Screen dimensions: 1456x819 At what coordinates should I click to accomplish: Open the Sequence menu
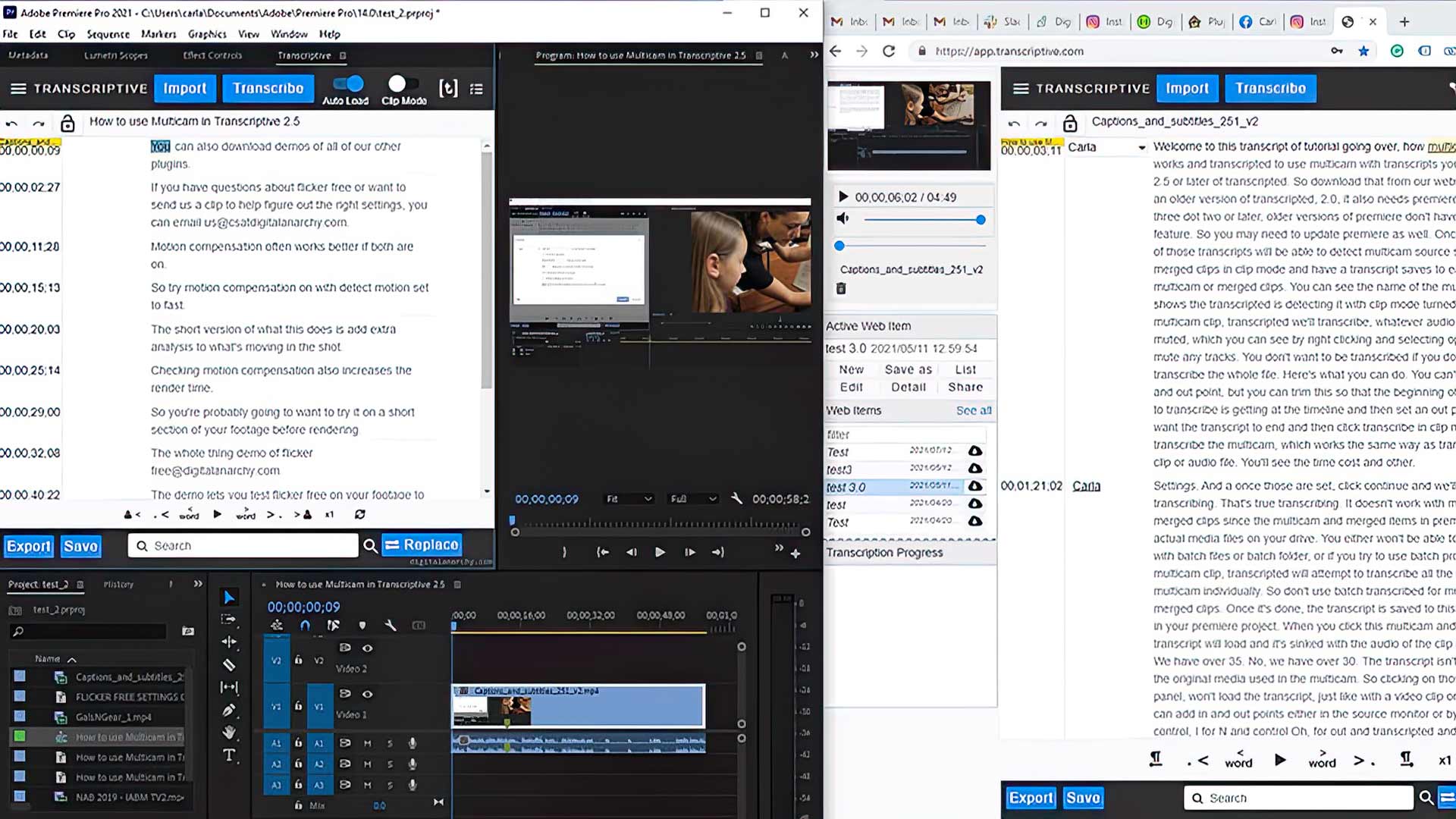coord(108,34)
